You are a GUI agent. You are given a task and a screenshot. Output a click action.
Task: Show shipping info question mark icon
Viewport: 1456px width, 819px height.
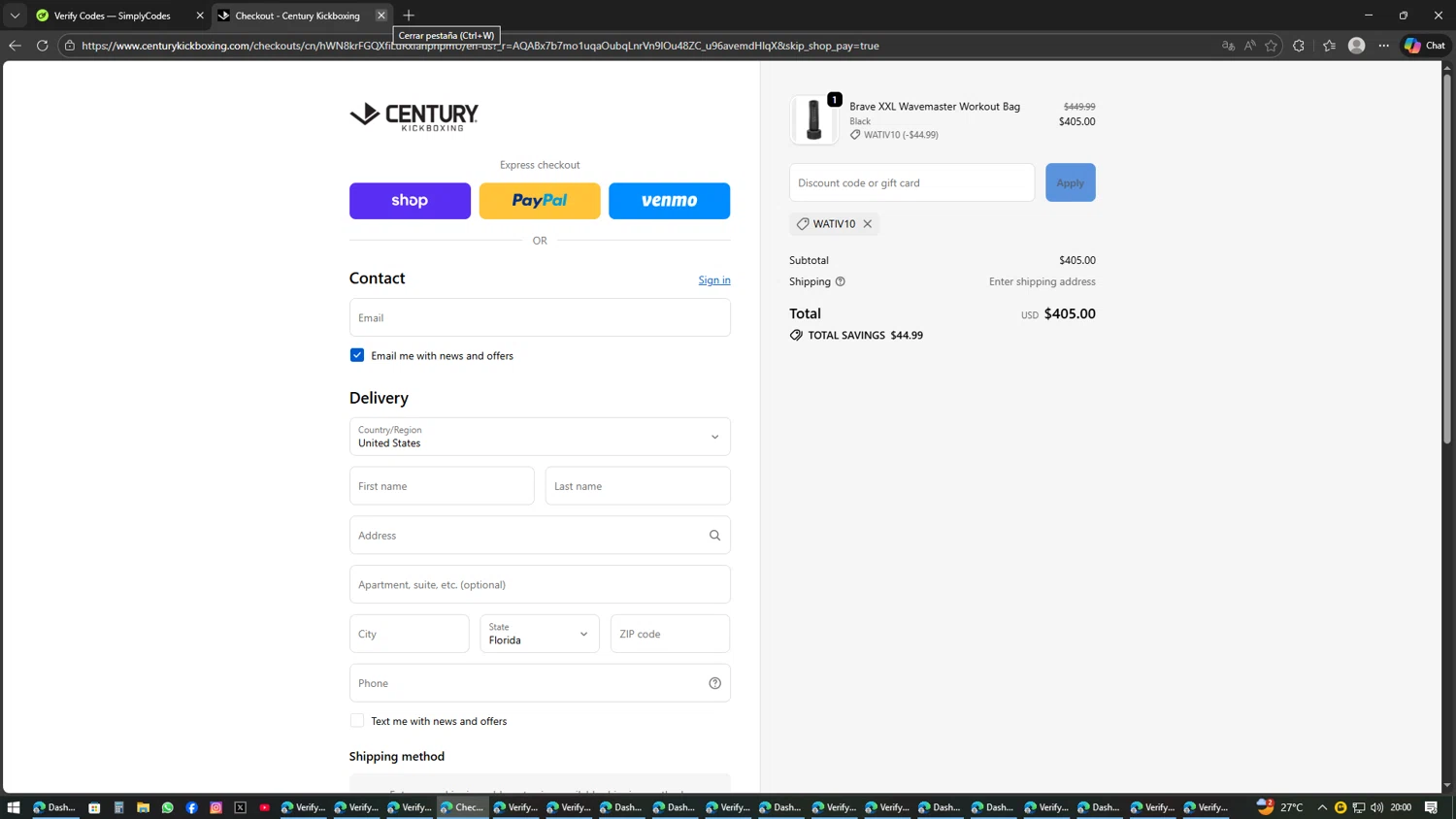coord(841,281)
